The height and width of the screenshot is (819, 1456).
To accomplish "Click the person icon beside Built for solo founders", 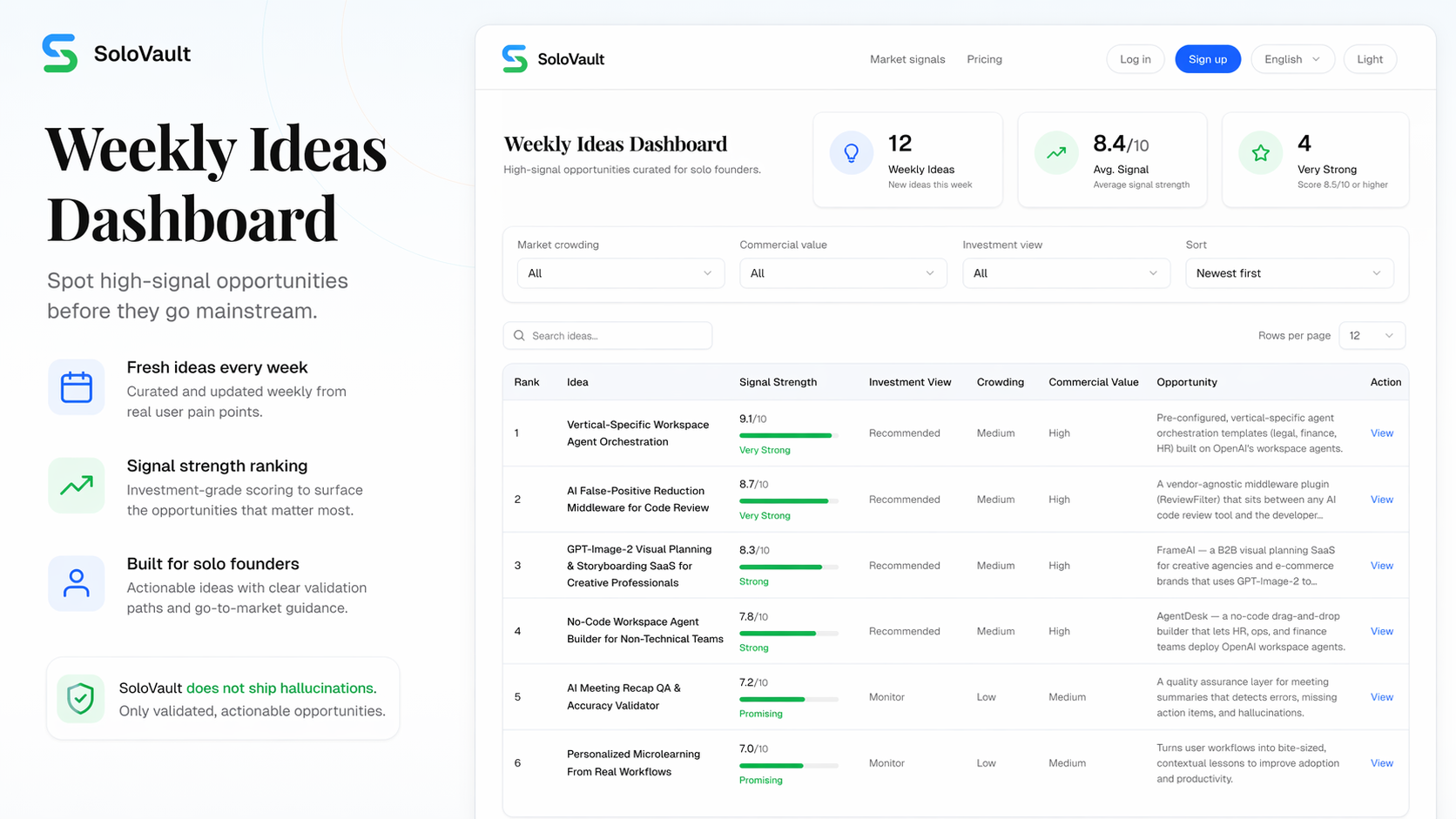I will pos(77,583).
